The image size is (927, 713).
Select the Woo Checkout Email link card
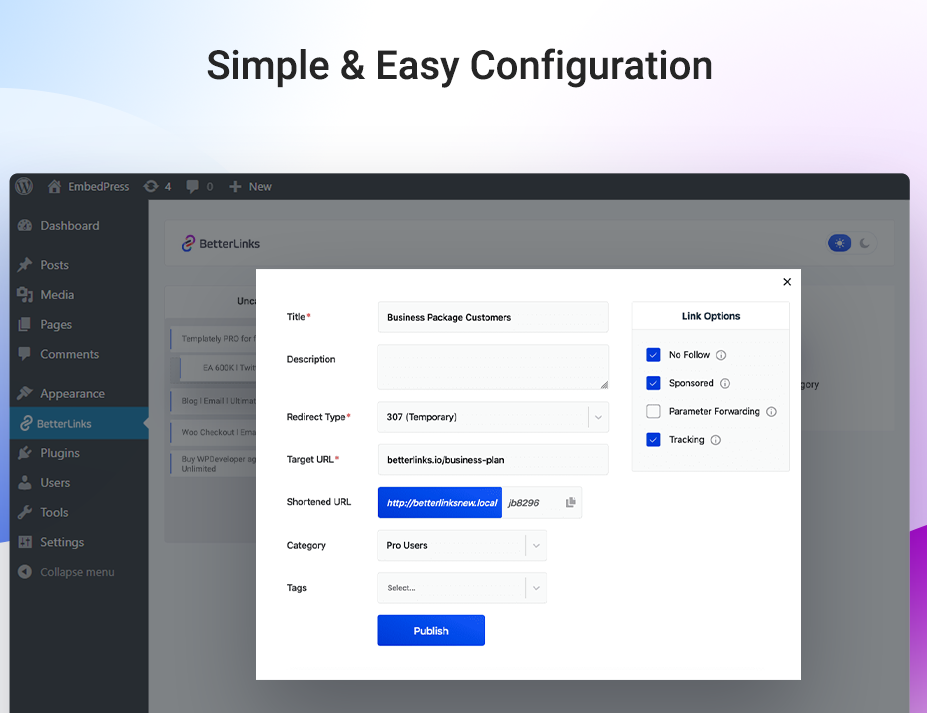click(x=213, y=432)
